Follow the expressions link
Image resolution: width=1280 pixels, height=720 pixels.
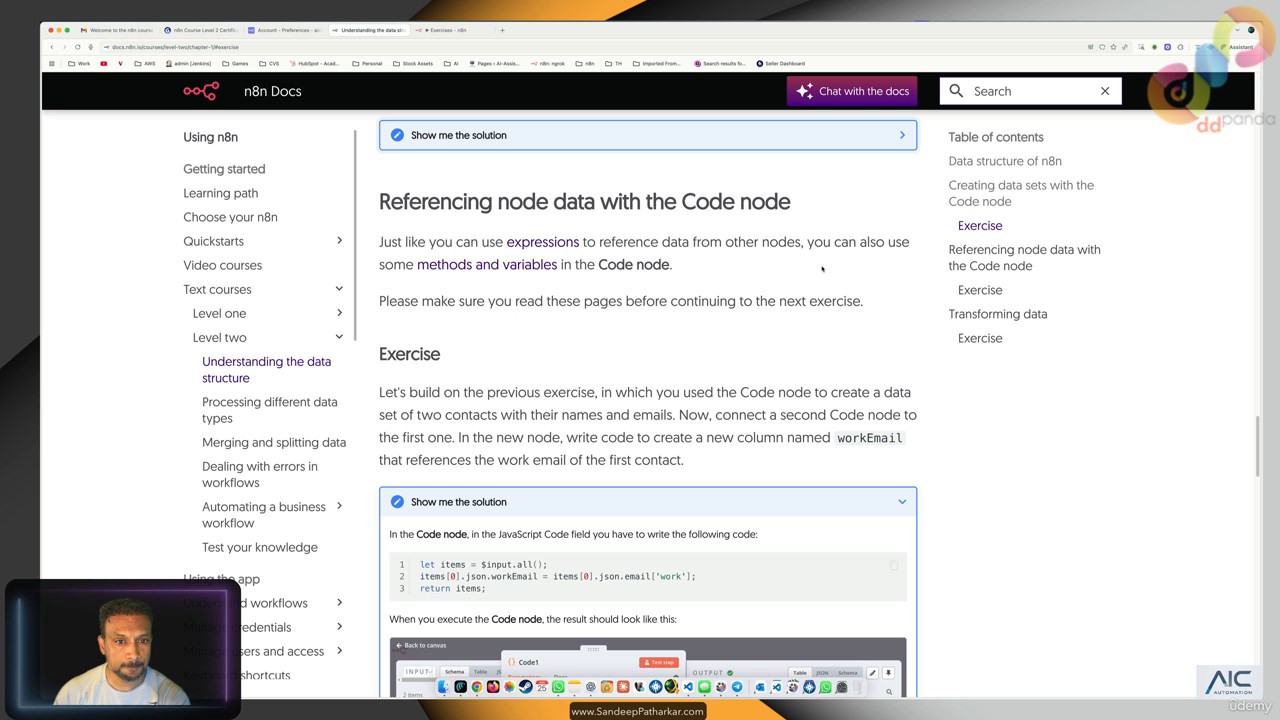(x=542, y=242)
